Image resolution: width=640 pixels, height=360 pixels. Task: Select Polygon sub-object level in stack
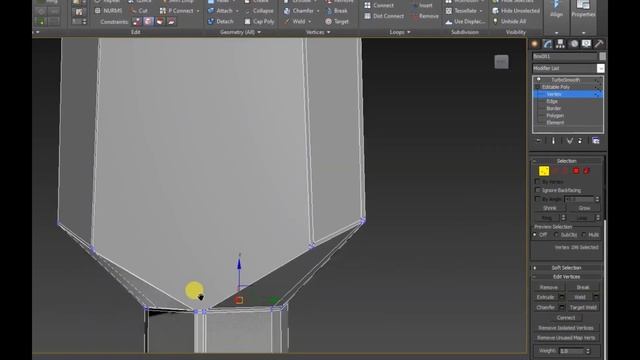(555, 116)
